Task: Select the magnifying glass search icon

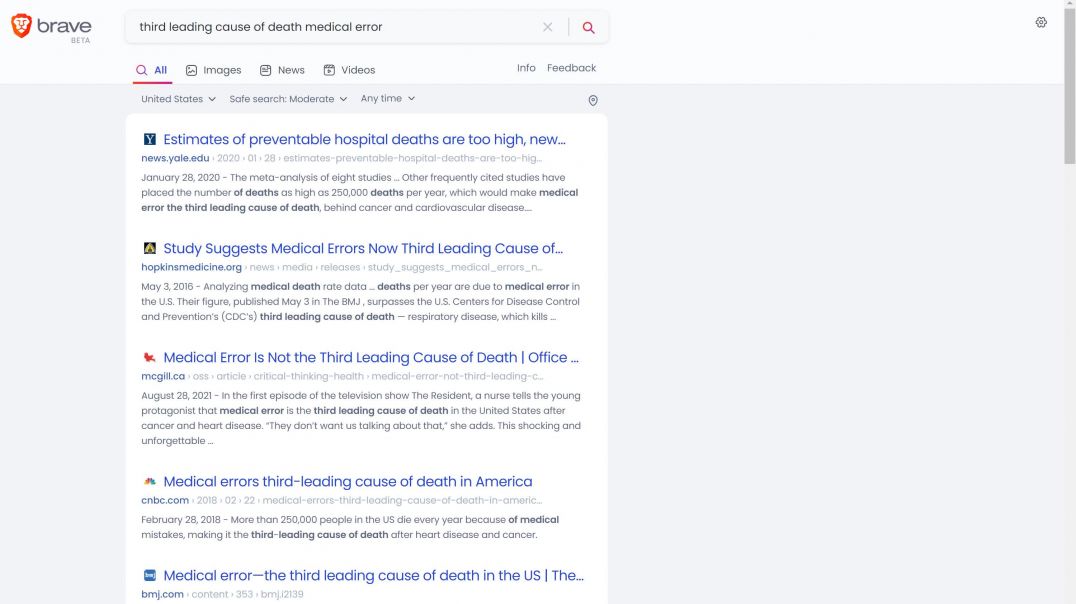Action: [x=588, y=27]
